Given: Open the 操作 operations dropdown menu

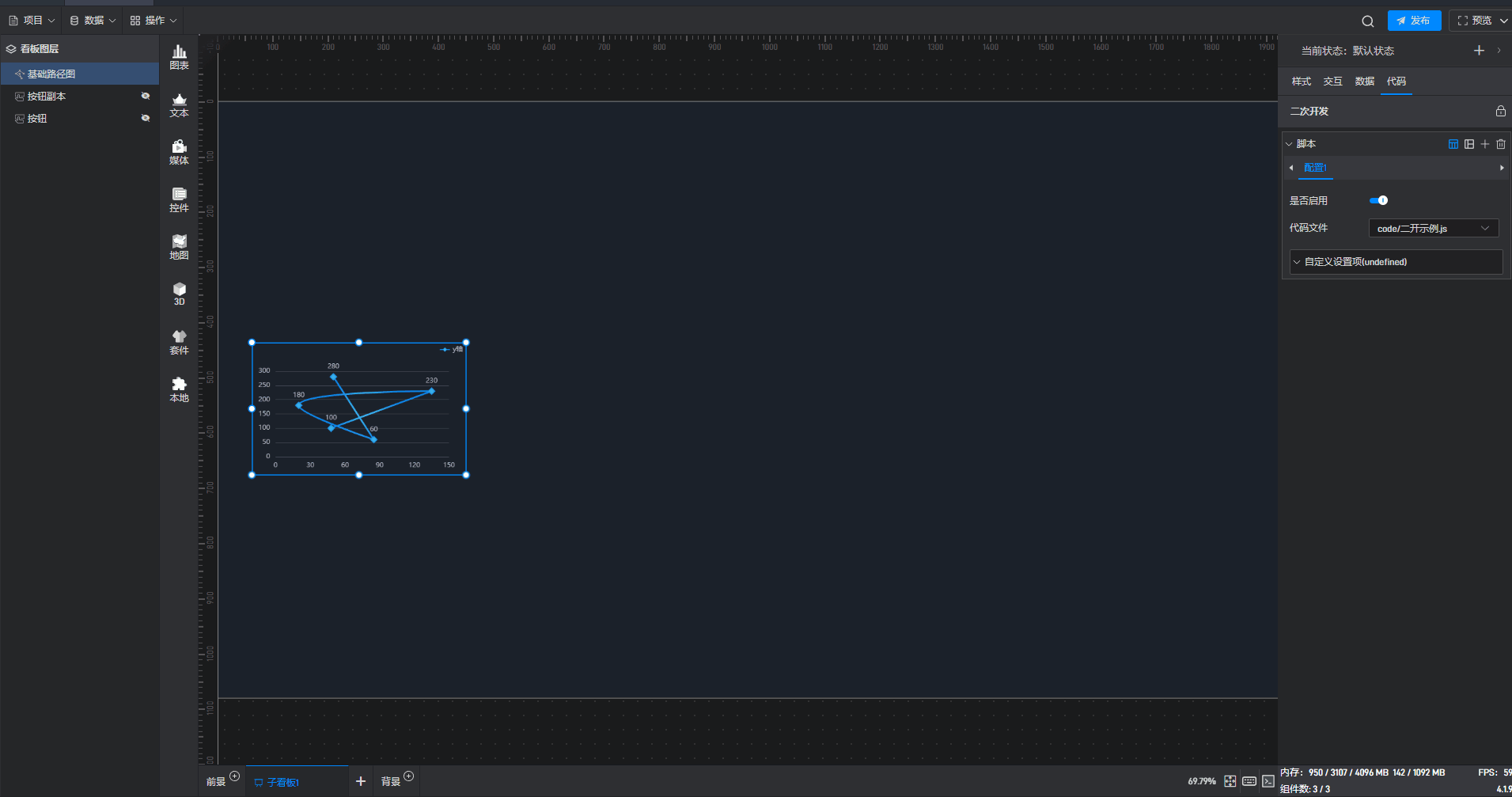Looking at the screenshot, I should coord(153,21).
